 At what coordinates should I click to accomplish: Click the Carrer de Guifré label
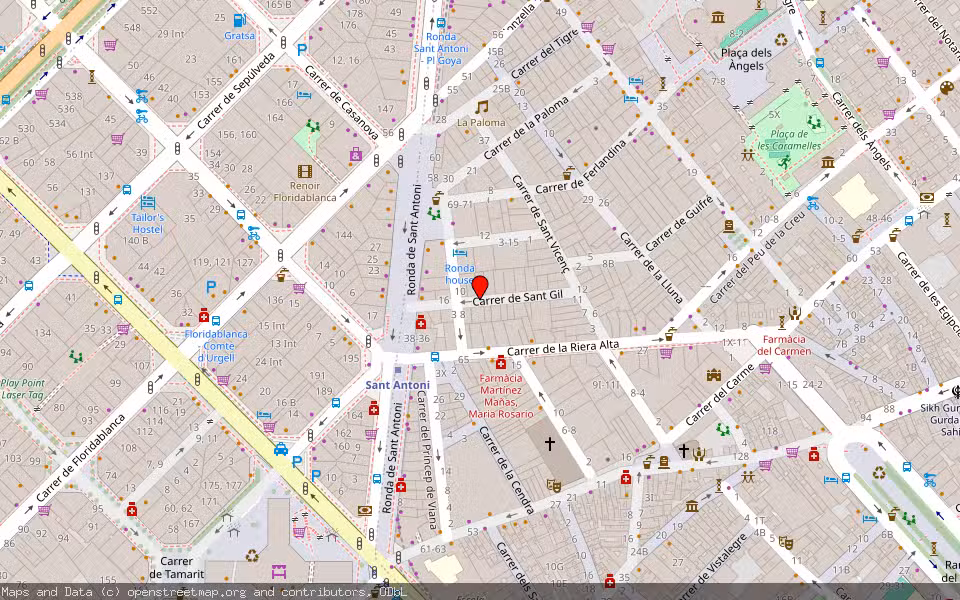tap(679, 223)
